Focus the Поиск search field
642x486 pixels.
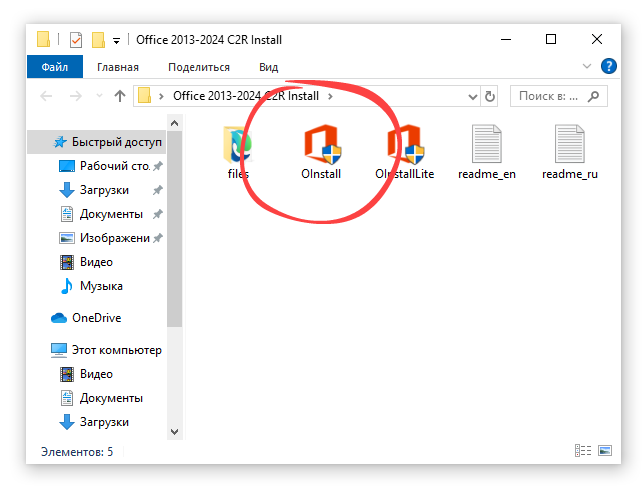[558, 96]
